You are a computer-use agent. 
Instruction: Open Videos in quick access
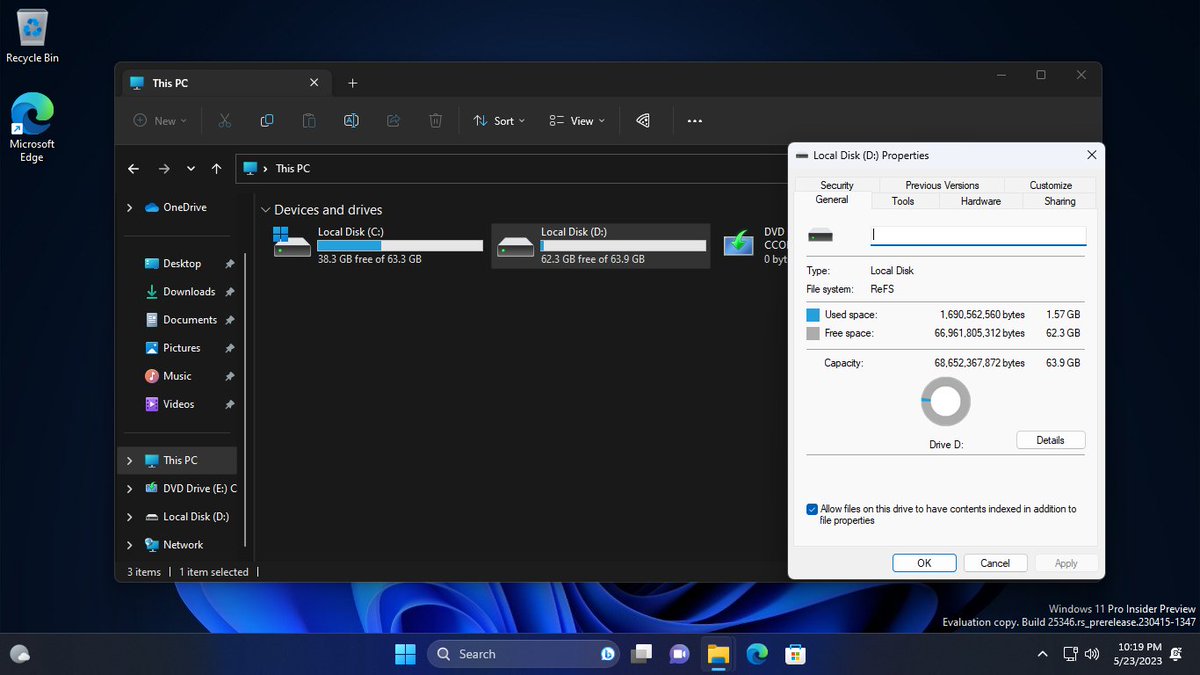click(179, 404)
